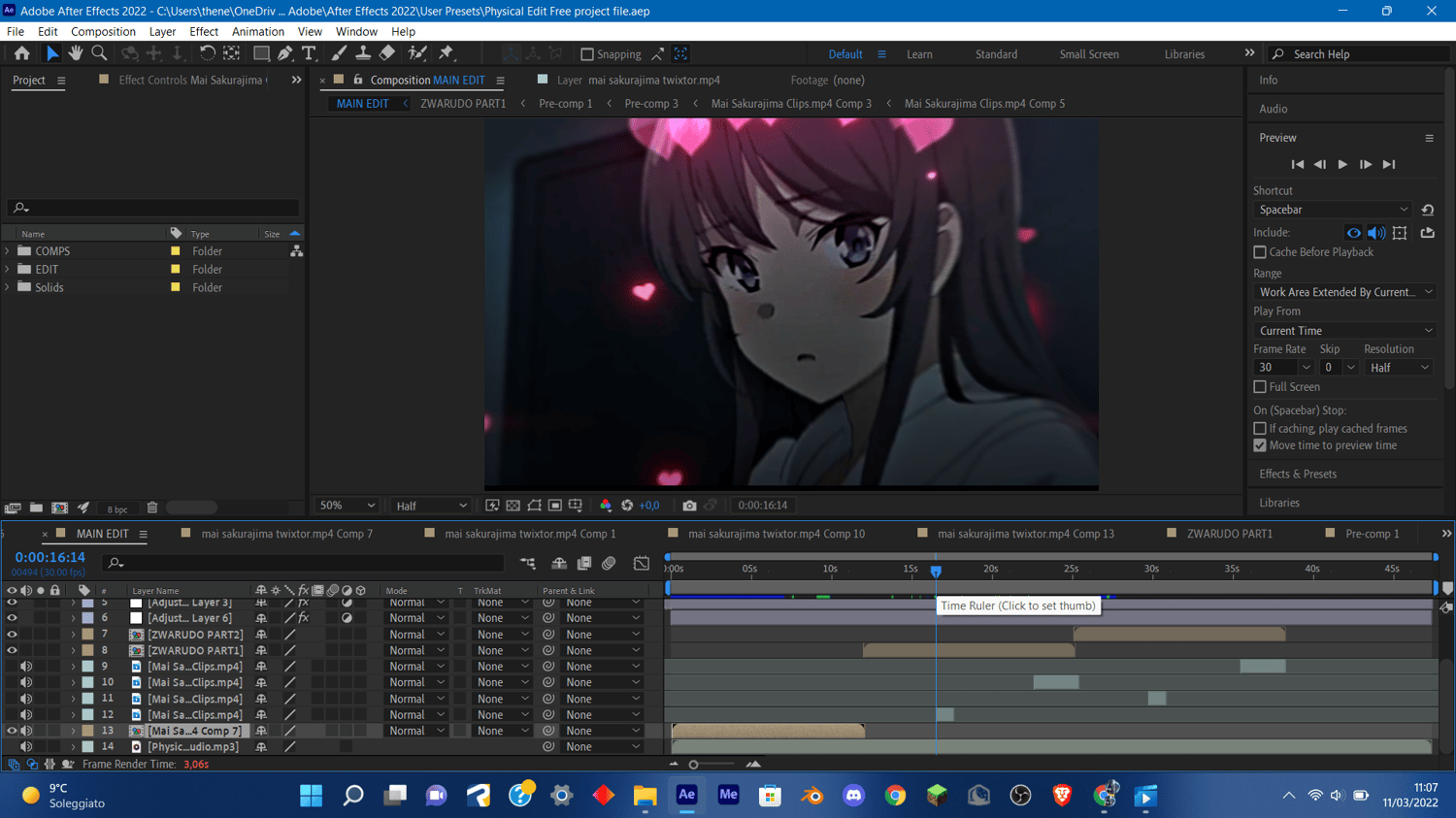The image size is (1456, 818).
Task: Open the Effects & Presets panel
Action: click(x=1298, y=474)
